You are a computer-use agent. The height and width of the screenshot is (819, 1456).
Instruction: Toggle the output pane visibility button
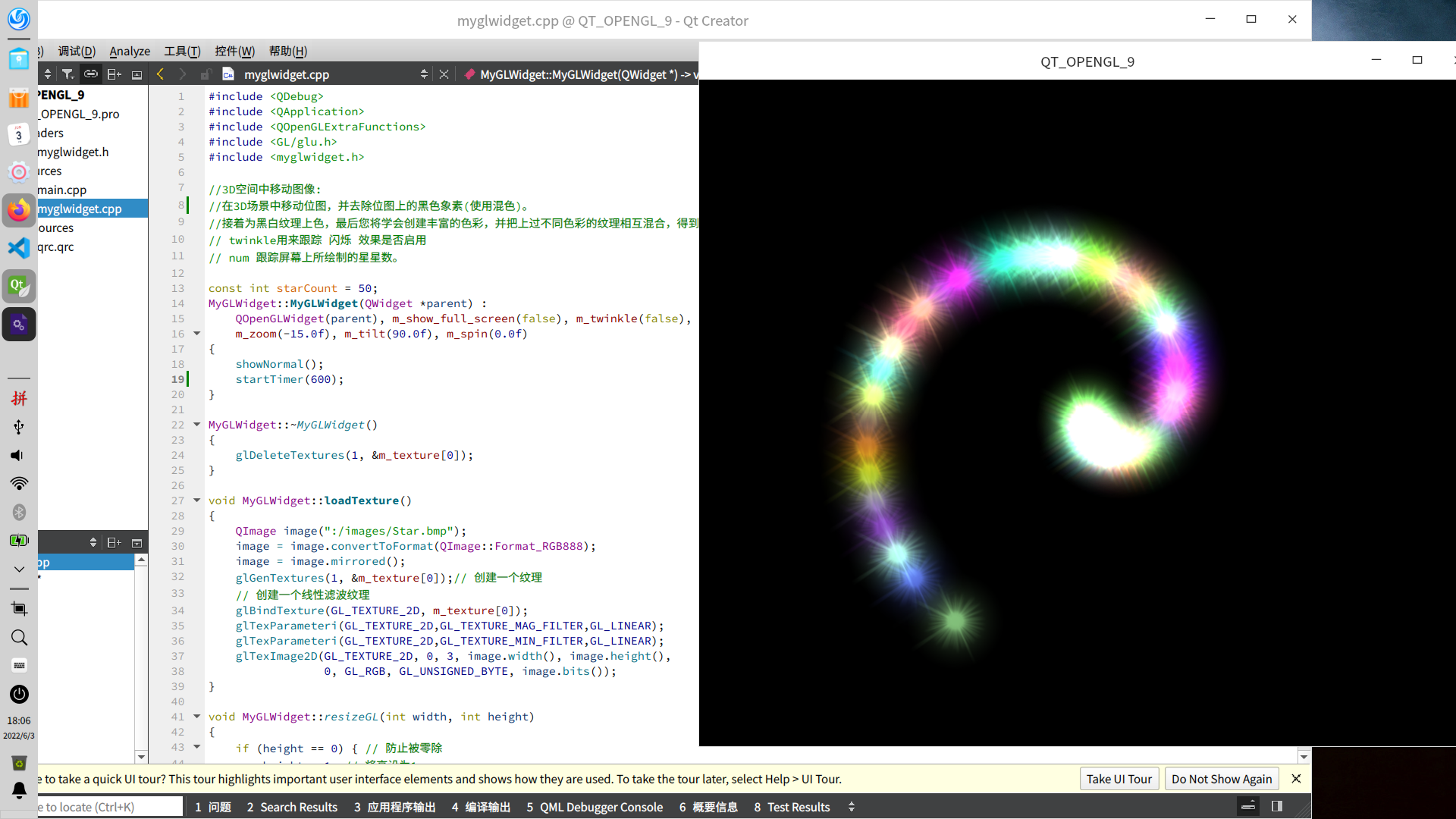point(1248,806)
